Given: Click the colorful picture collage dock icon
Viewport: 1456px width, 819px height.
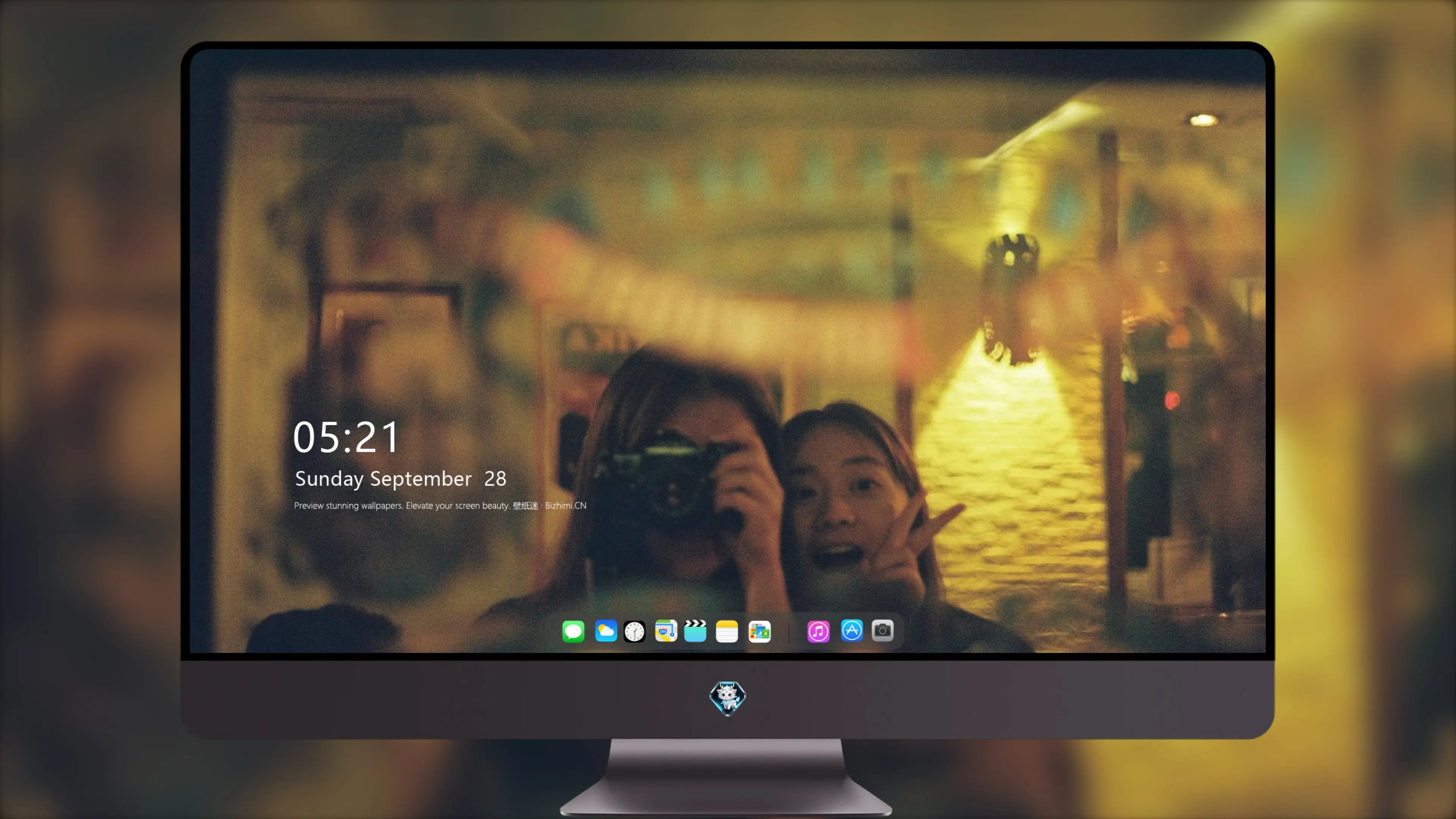Looking at the screenshot, I should (759, 631).
